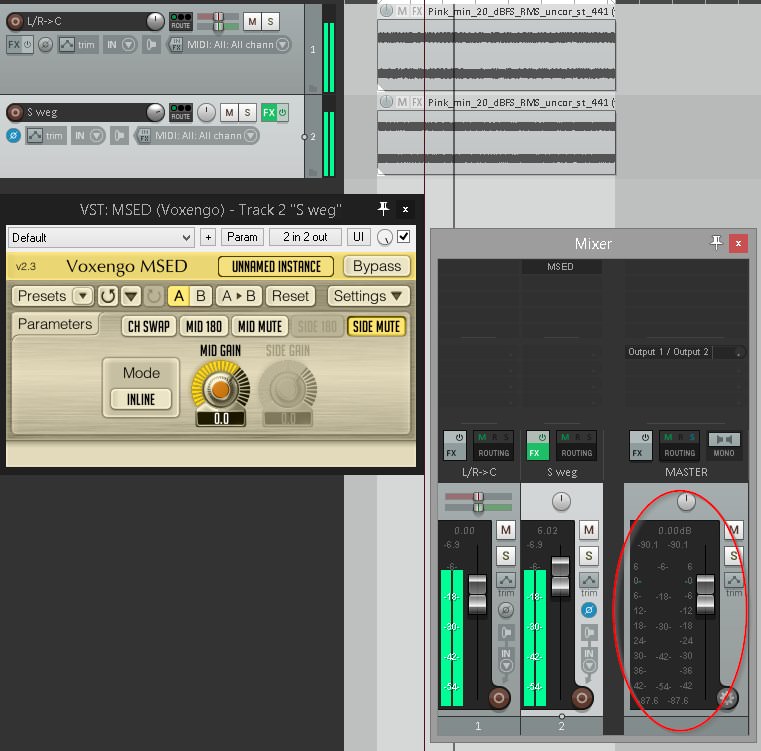Solo the L/R->C track in track panel

click(x=270, y=21)
